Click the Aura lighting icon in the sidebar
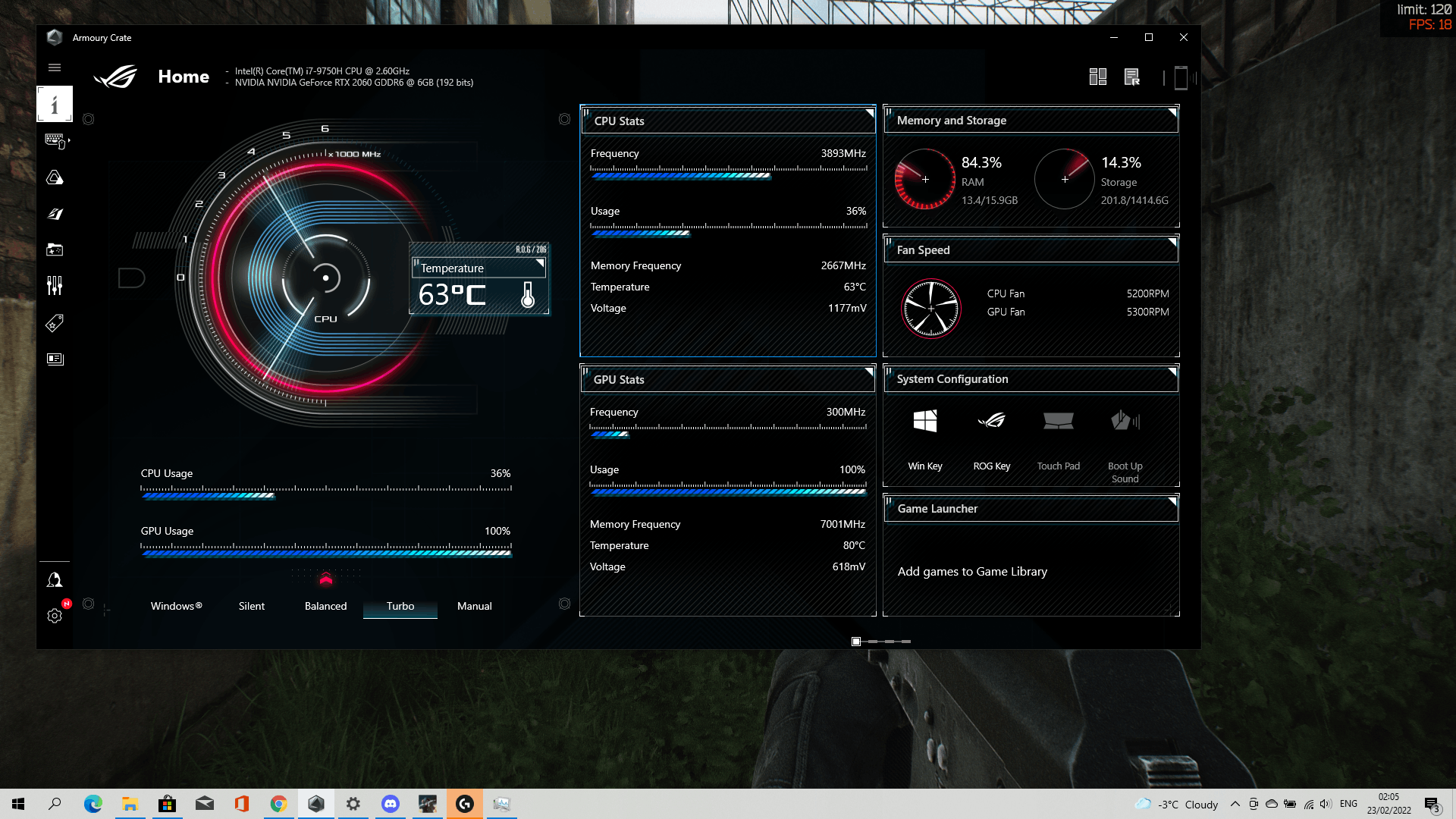 54,177
